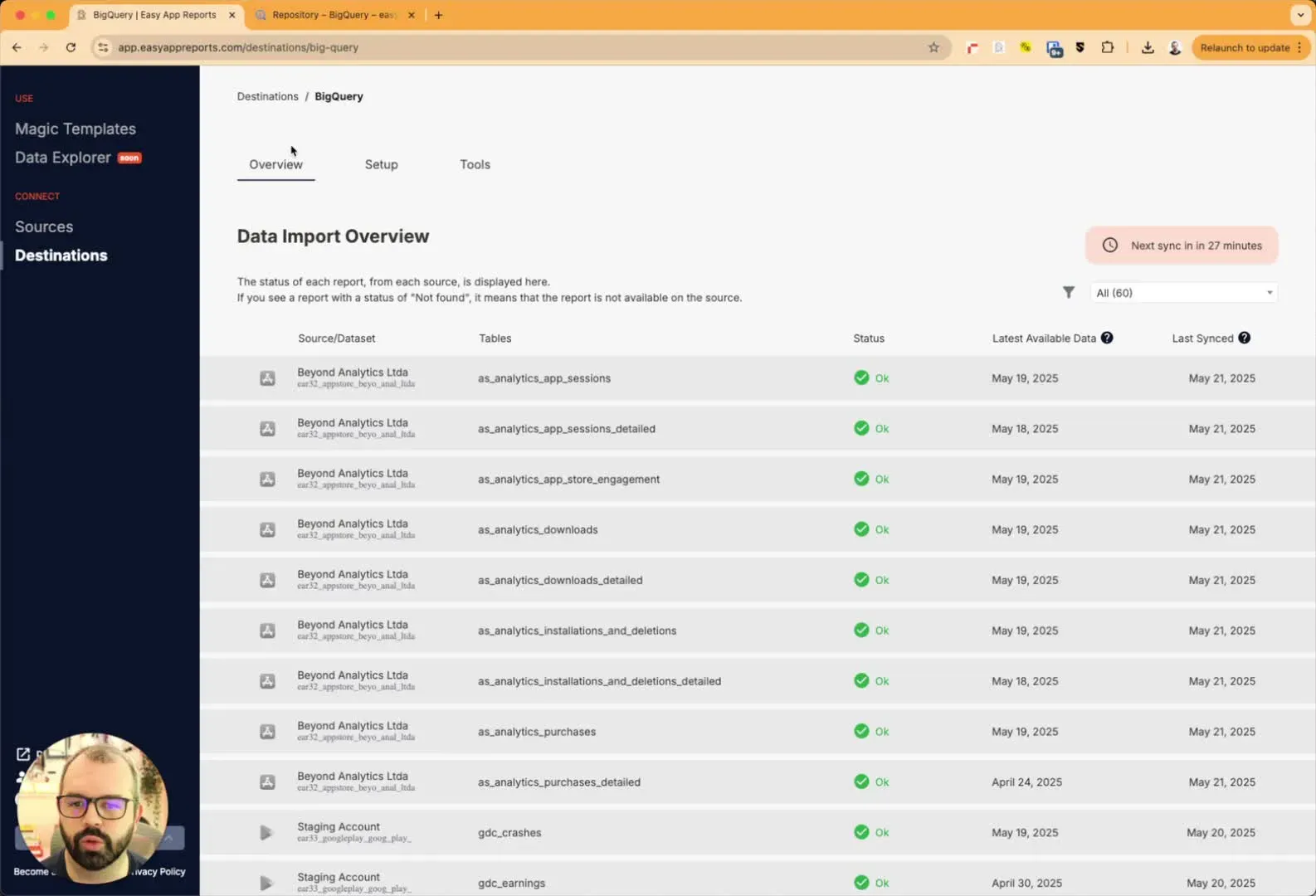The width and height of the screenshot is (1316, 896).
Task: Open the All (60) filter dropdown
Action: click(x=1183, y=293)
